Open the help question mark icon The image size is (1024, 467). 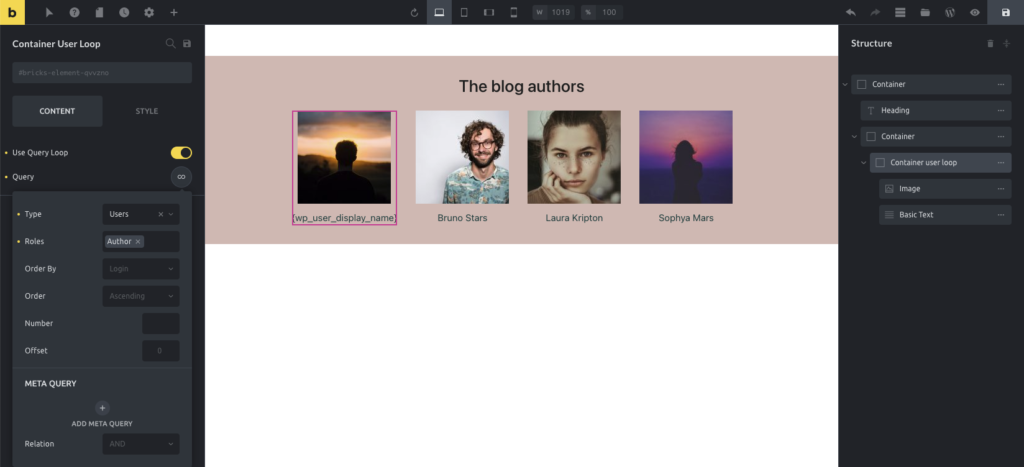click(x=75, y=12)
